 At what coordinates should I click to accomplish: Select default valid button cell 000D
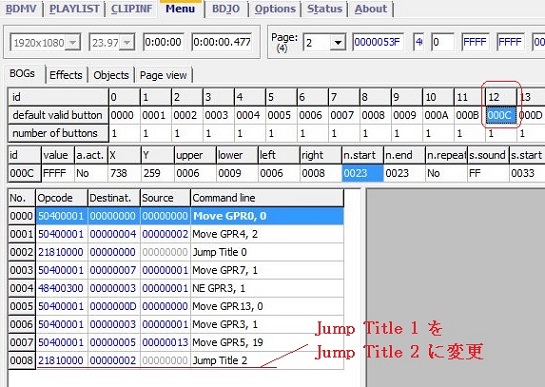[x=531, y=115]
